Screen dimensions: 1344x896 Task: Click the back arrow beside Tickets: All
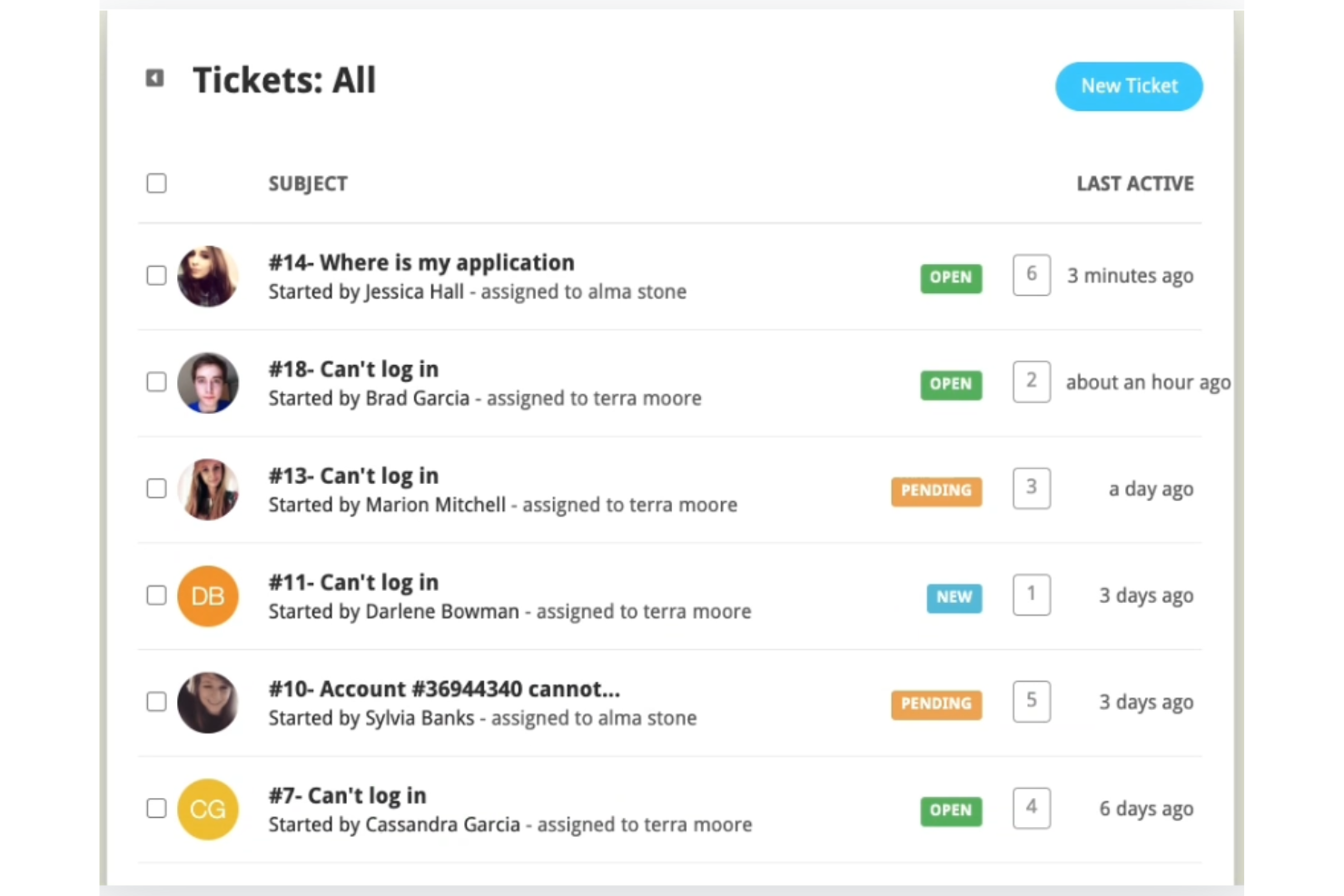tap(154, 78)
